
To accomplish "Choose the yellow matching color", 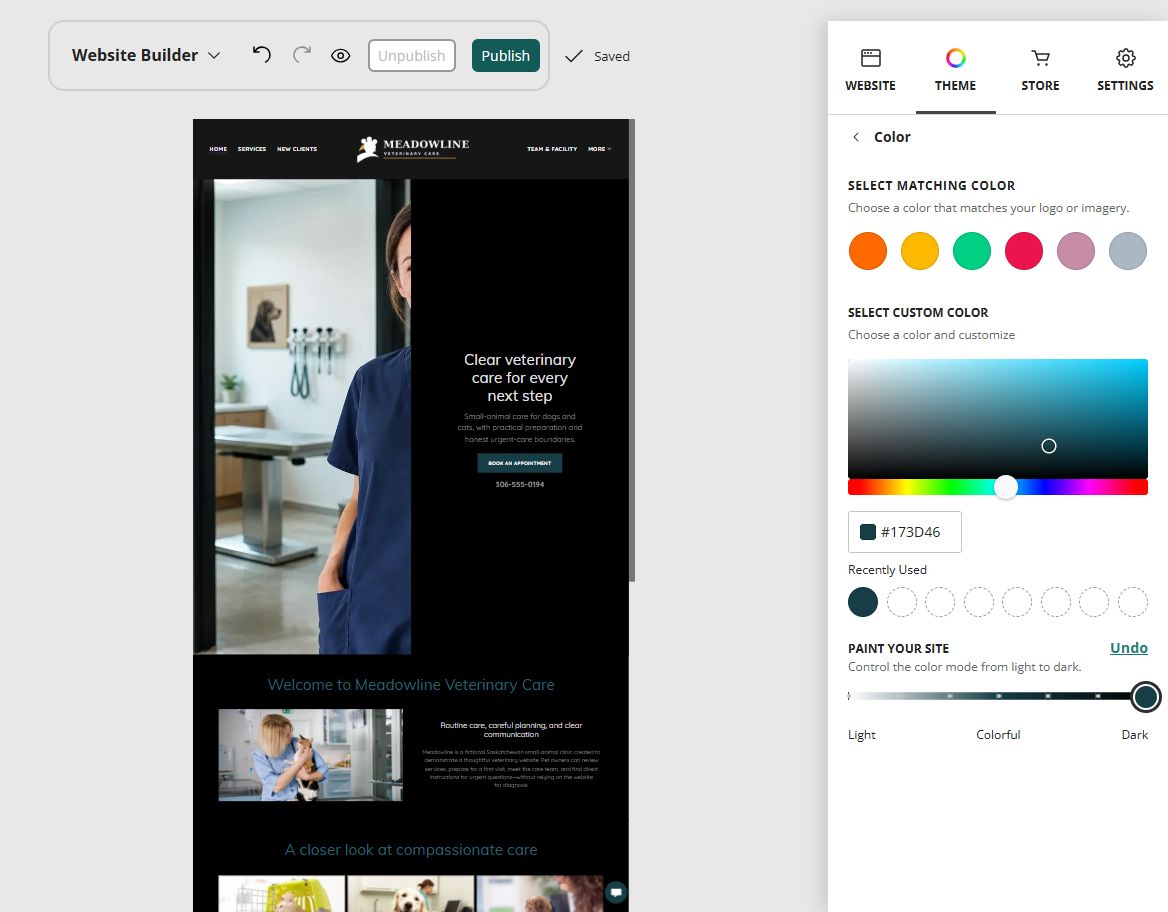I will pyautogui.click(x=920, y=250).
